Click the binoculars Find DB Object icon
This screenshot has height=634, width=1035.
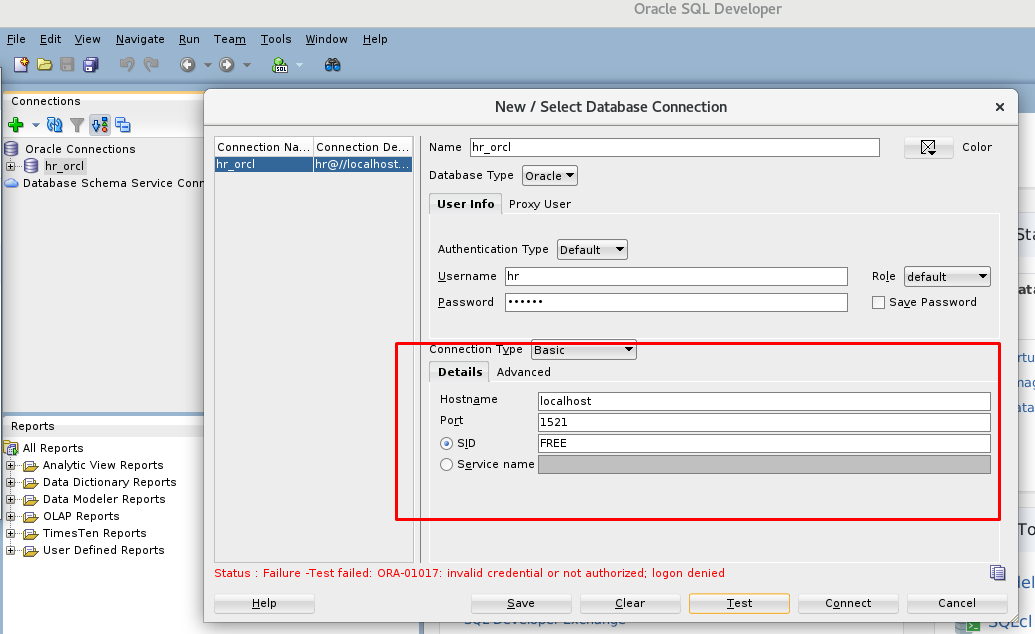pos(332,65)
